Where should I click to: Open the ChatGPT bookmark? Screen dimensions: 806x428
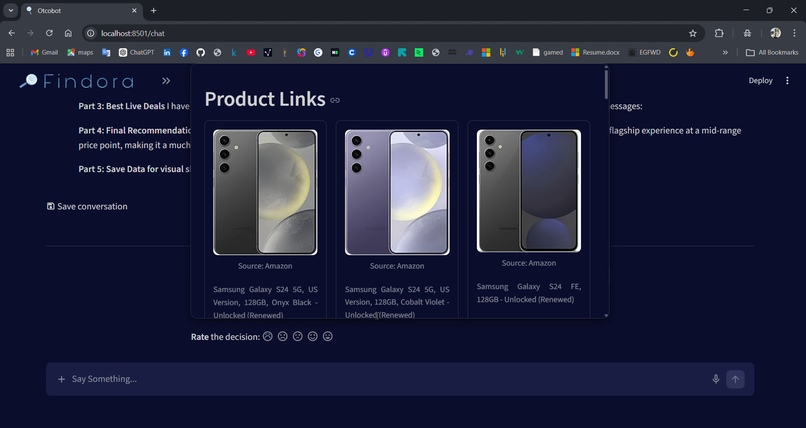pyautogui.click(x=136, y=52)
